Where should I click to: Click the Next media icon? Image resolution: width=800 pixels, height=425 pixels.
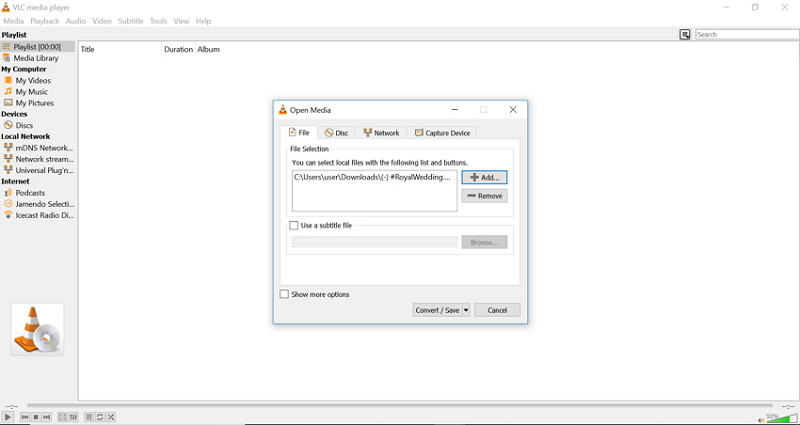point(47,417)
